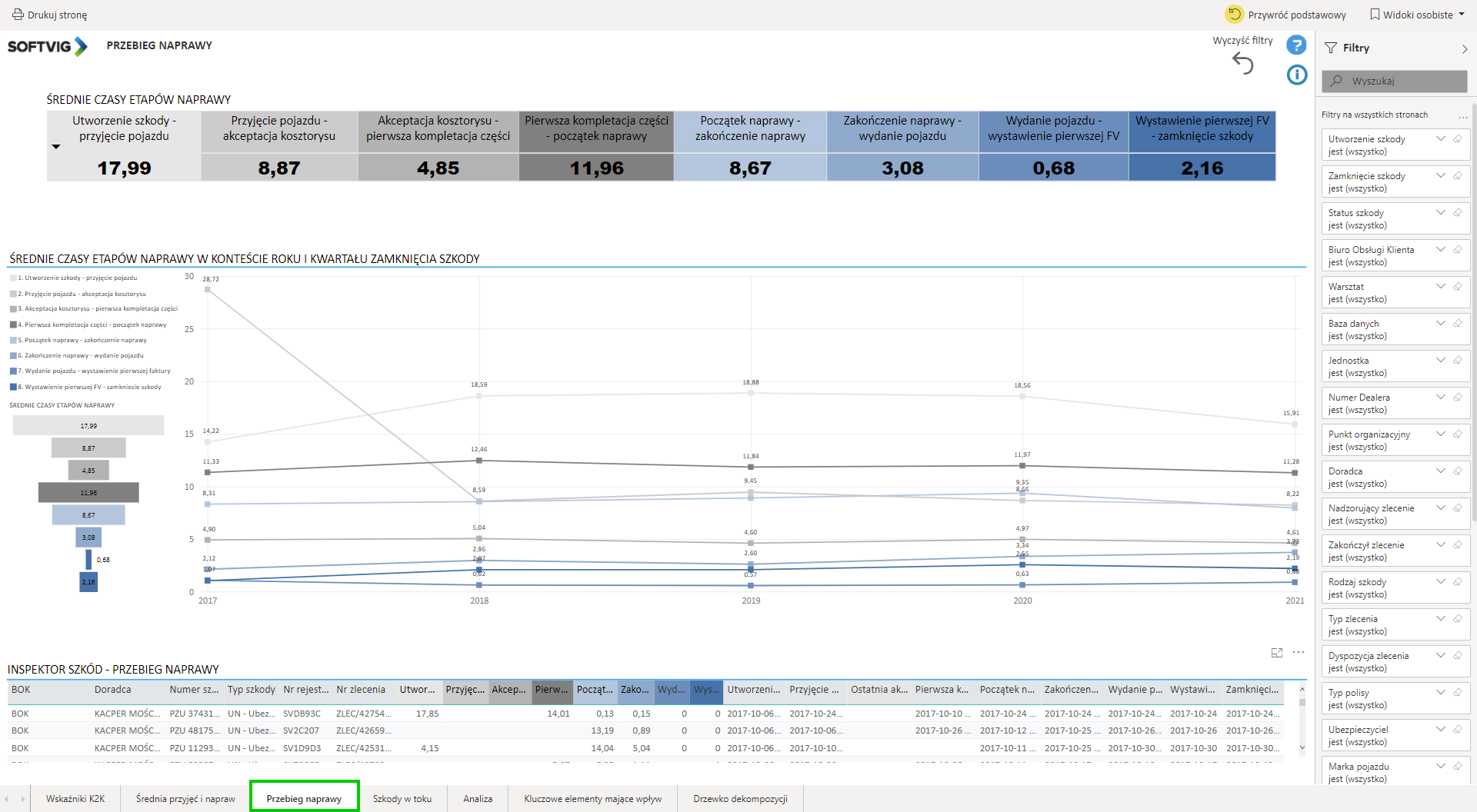Switch to the Szkody w toku tab
Screen dimensions: 1477x812
click(402, 799)
